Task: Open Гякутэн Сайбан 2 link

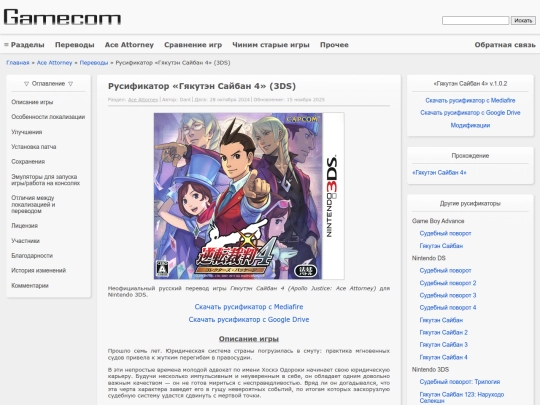Action: [444, 332]
